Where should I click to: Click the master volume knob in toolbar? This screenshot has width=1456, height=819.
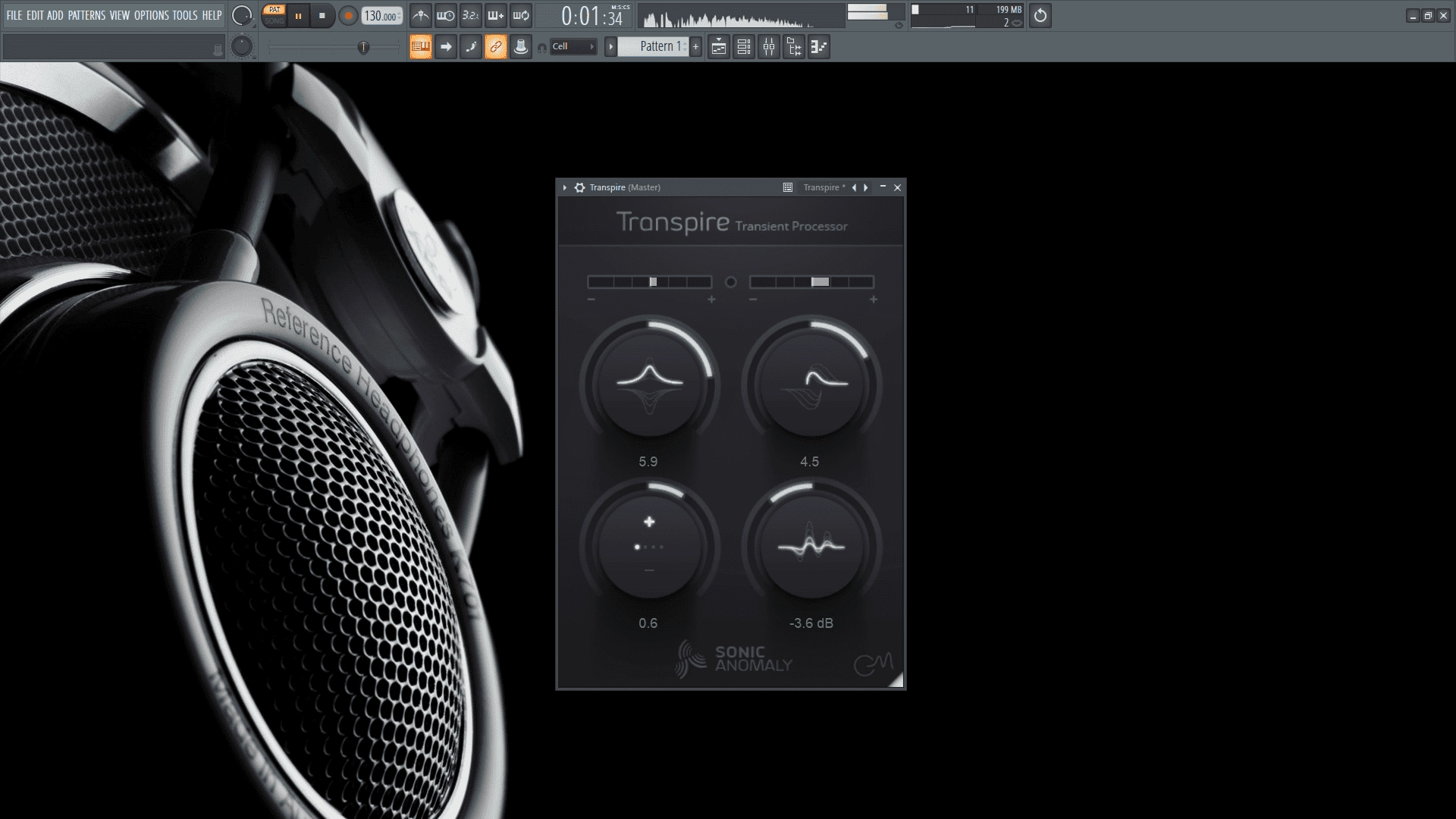click(241, 15)
